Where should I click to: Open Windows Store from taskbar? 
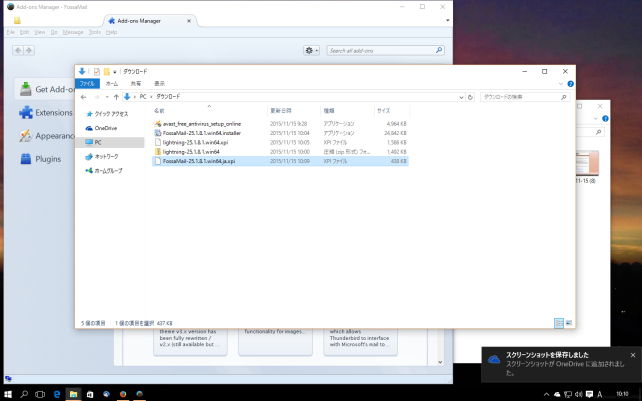(x=90, y=394)
